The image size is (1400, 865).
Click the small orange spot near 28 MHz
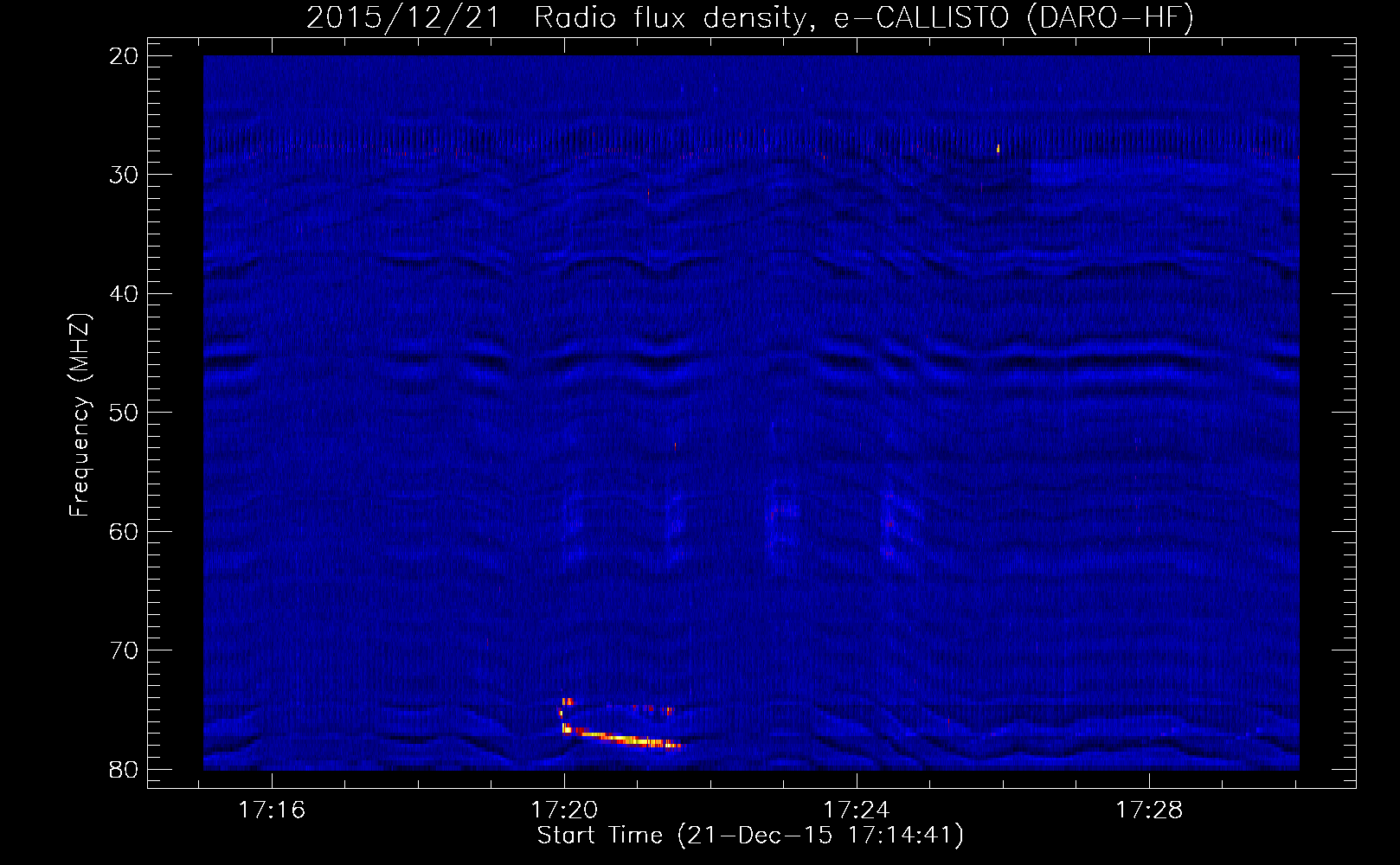click(998, 148)
